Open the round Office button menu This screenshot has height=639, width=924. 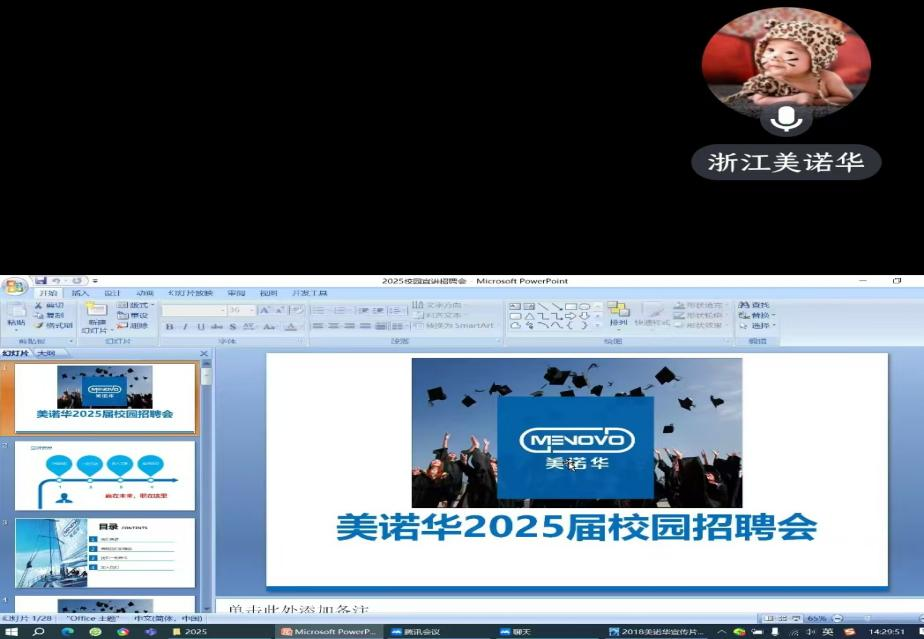click(x=15, y=287)
